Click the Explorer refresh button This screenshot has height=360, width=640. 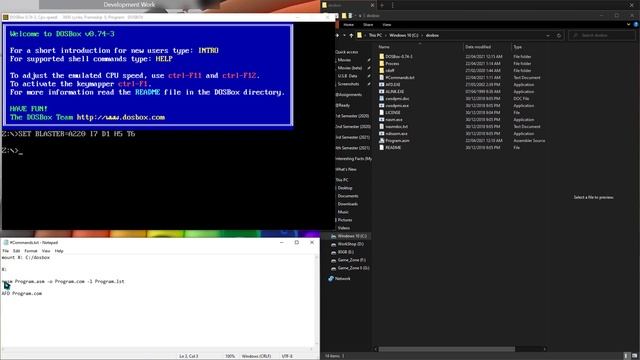559,36
